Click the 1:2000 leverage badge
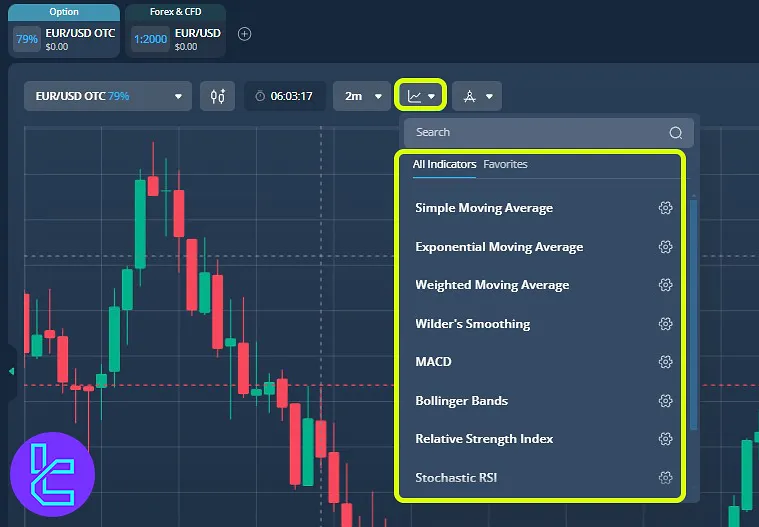 (150, 39)
